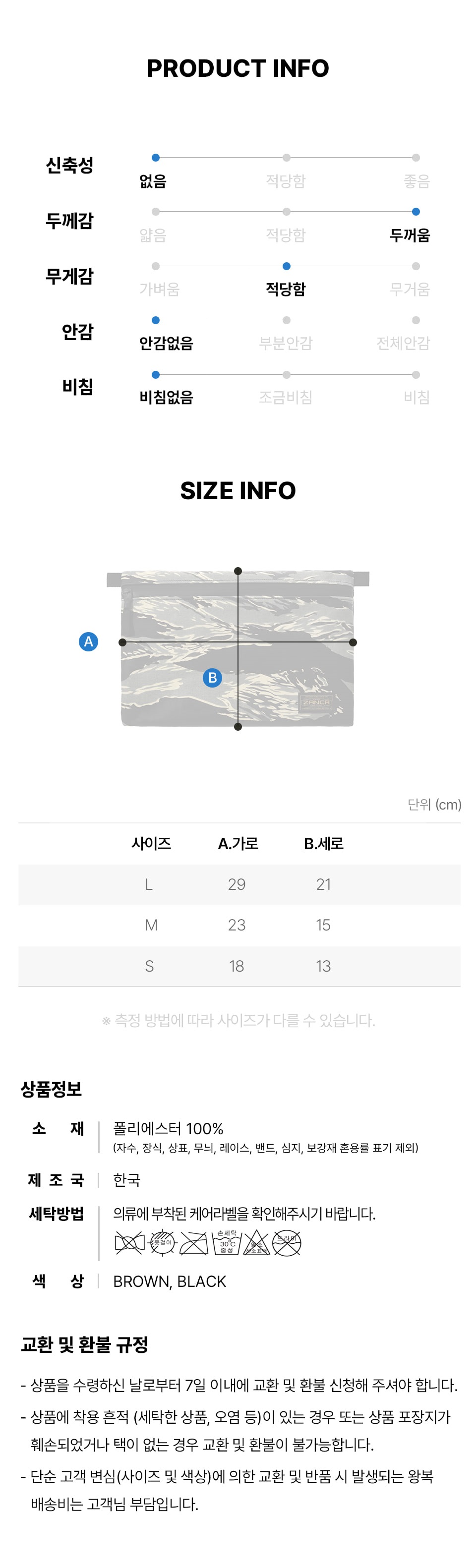Click the A.가로 column header
This screenshot has width=476, height=1568.
tap(238, 844)
